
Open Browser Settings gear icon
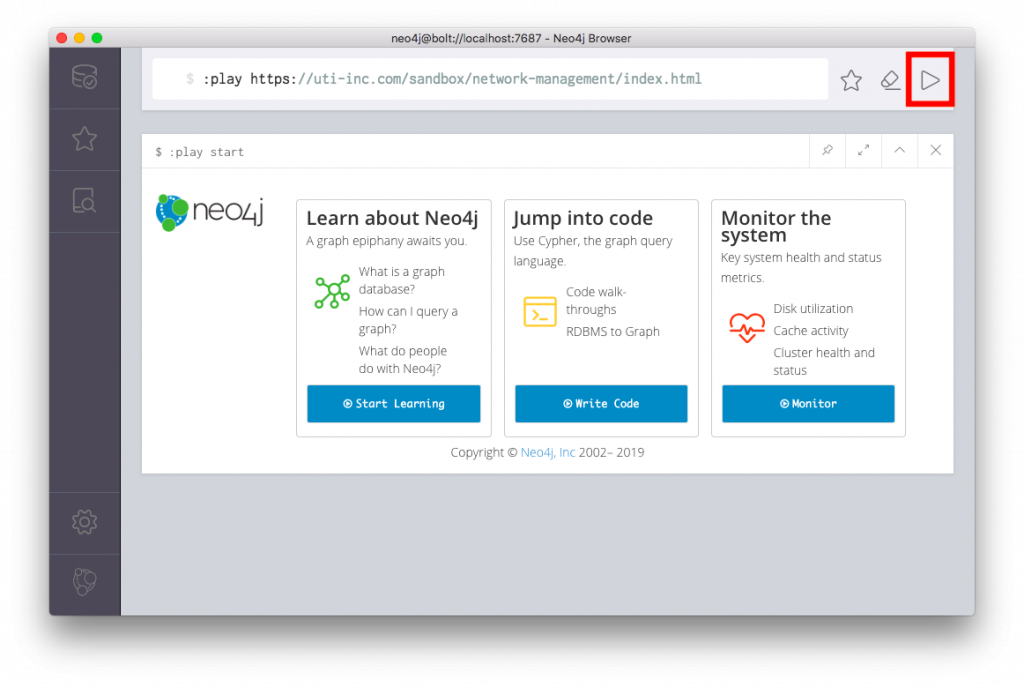[x=84, y=521]
